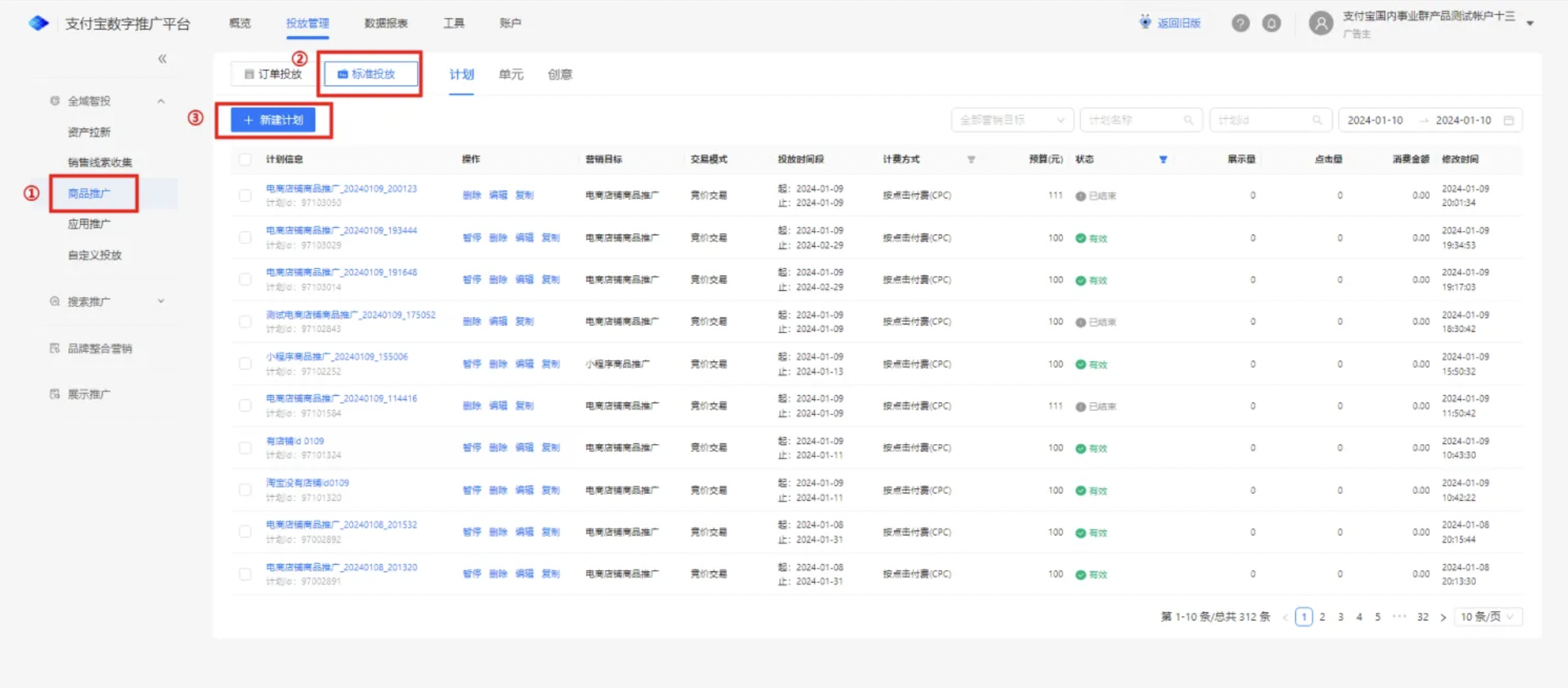Click the 新建计划 button

pyautogui.click(x=273, y=120)
